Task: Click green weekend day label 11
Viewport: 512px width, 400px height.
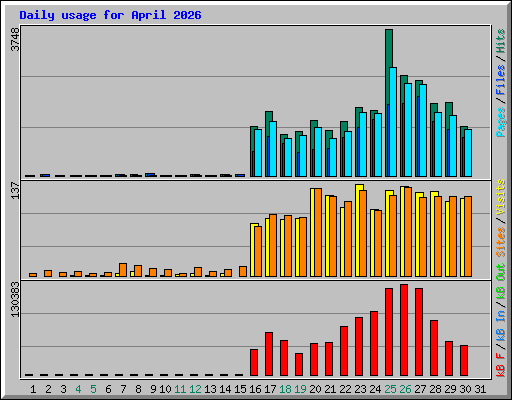Action: [x=180, y=389]
